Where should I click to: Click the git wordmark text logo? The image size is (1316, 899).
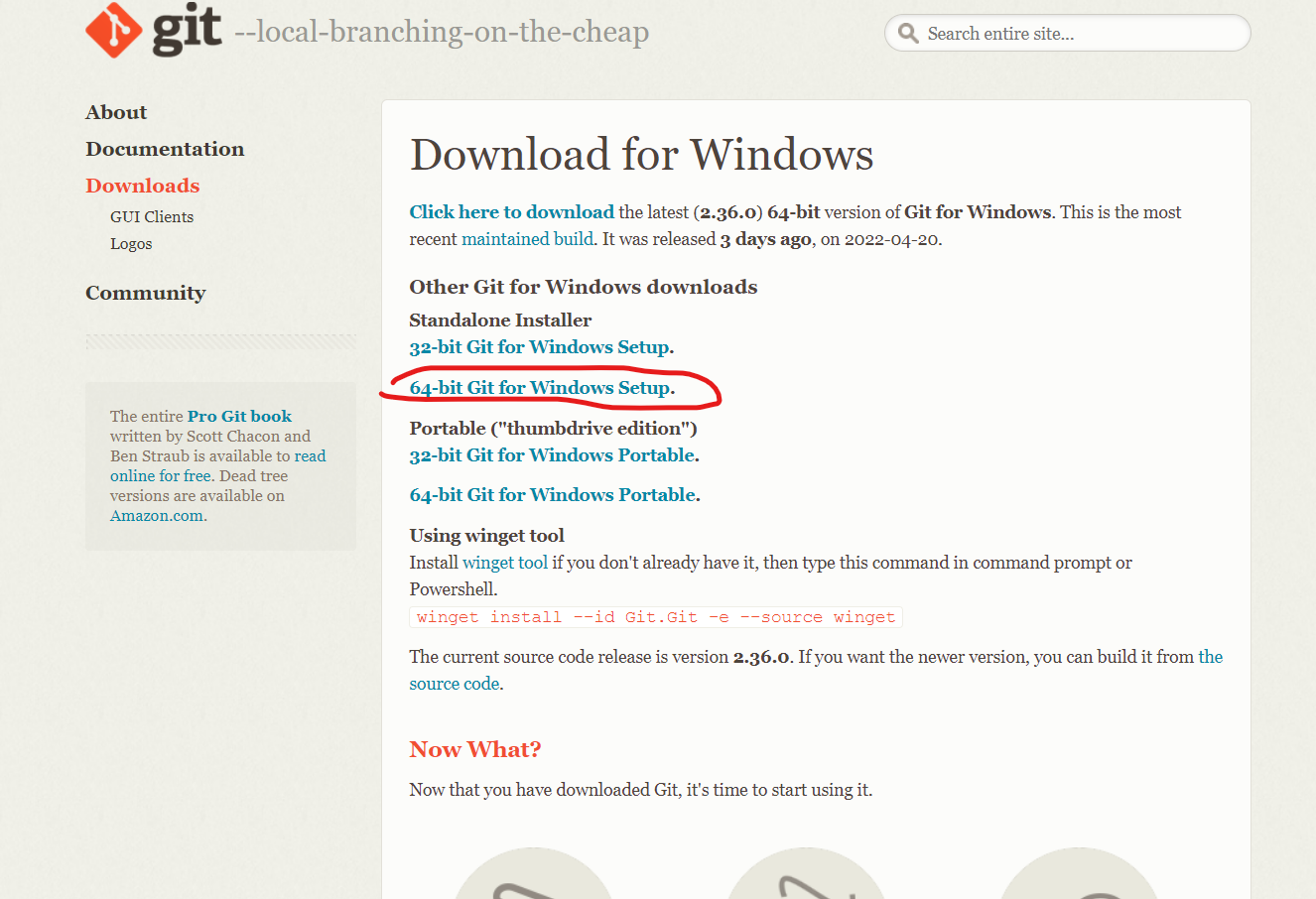point(187,30)
